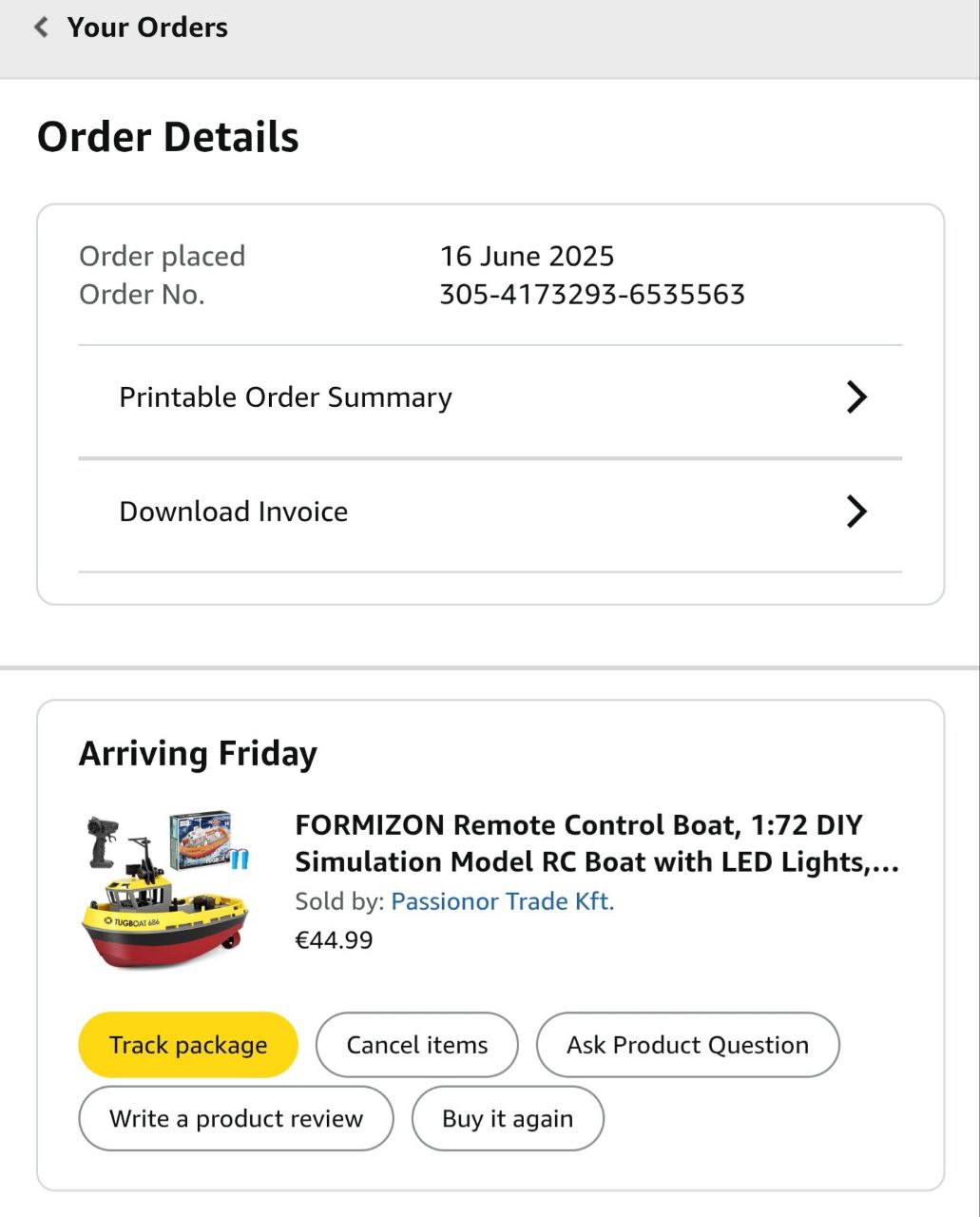
Task: Tap the Buy it again button
Action: (507, 1118)
